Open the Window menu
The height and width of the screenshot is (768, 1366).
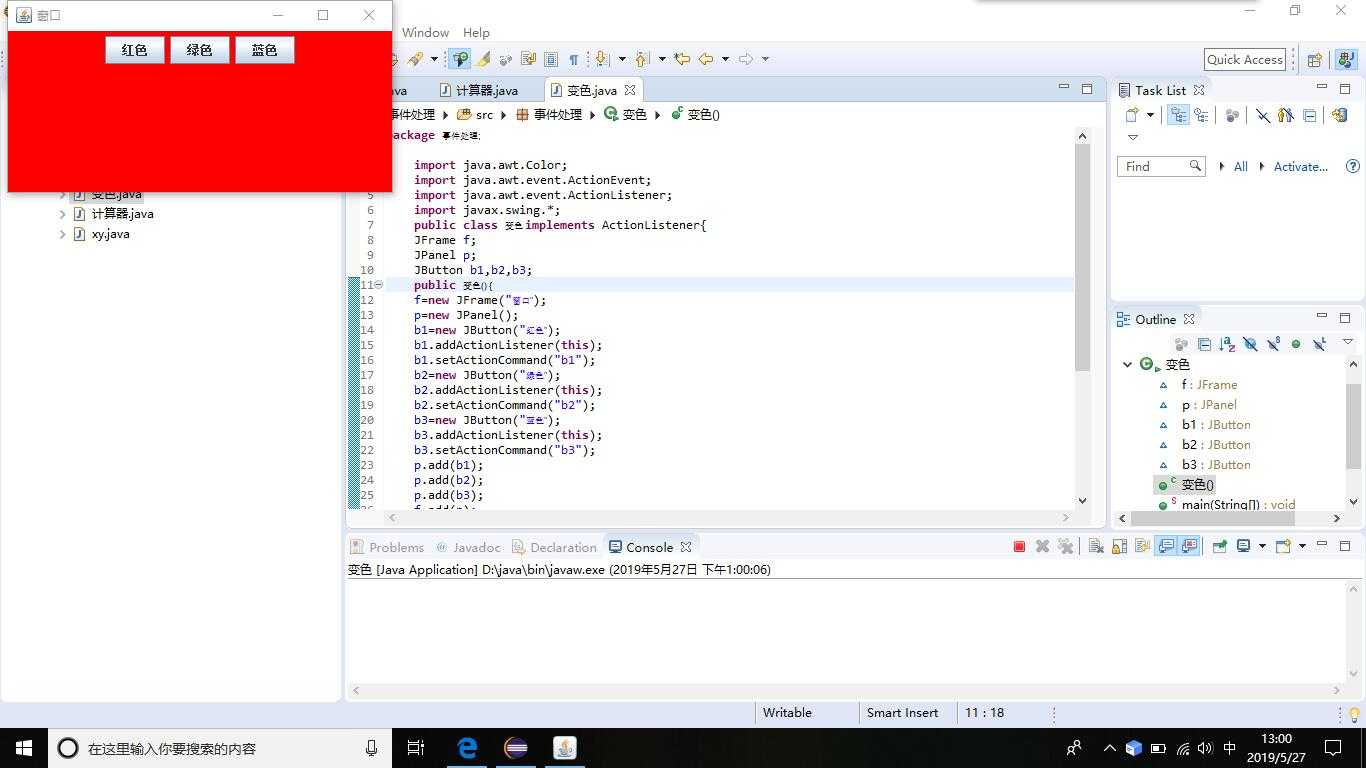[x=425, y=32]
